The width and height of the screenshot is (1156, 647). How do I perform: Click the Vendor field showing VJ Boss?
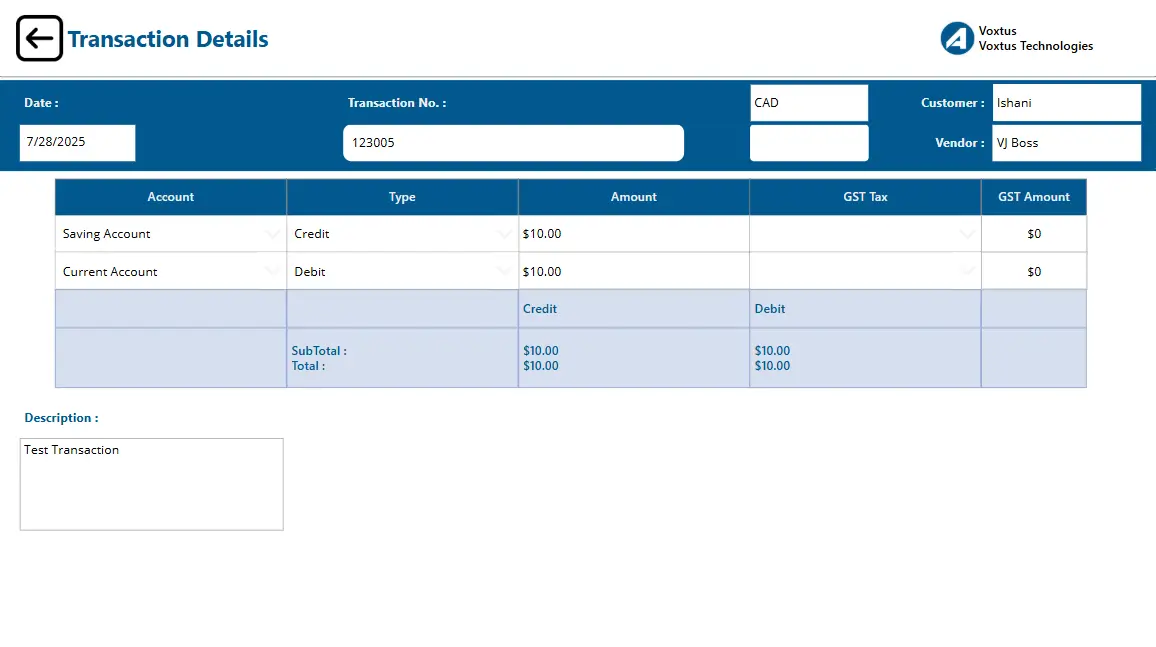pos(1066,143)
